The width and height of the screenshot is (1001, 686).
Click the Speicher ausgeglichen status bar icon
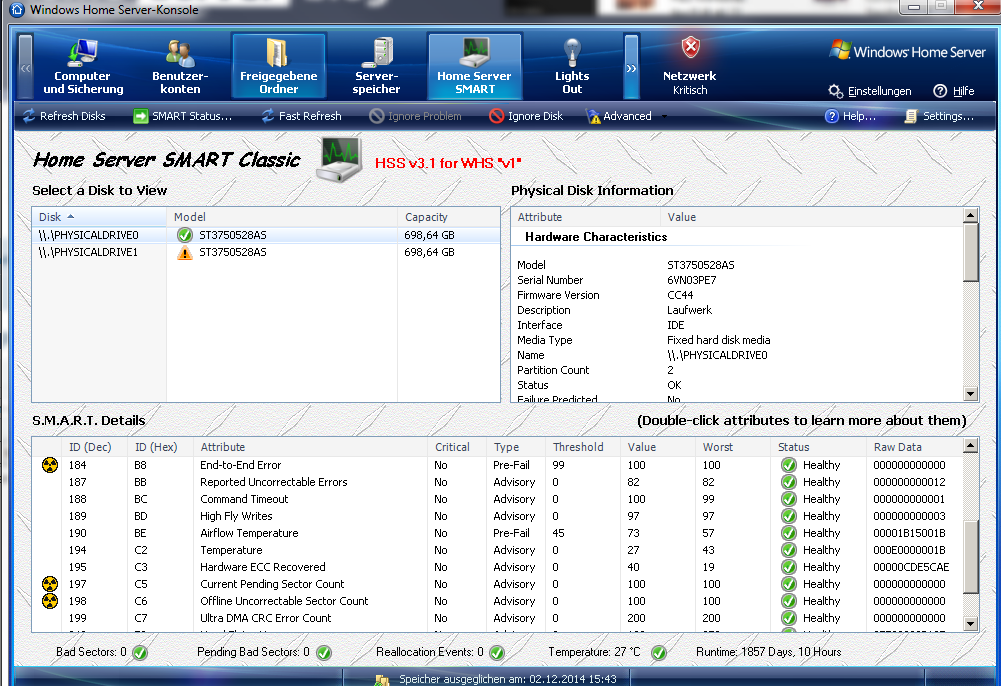pos(382,680)
